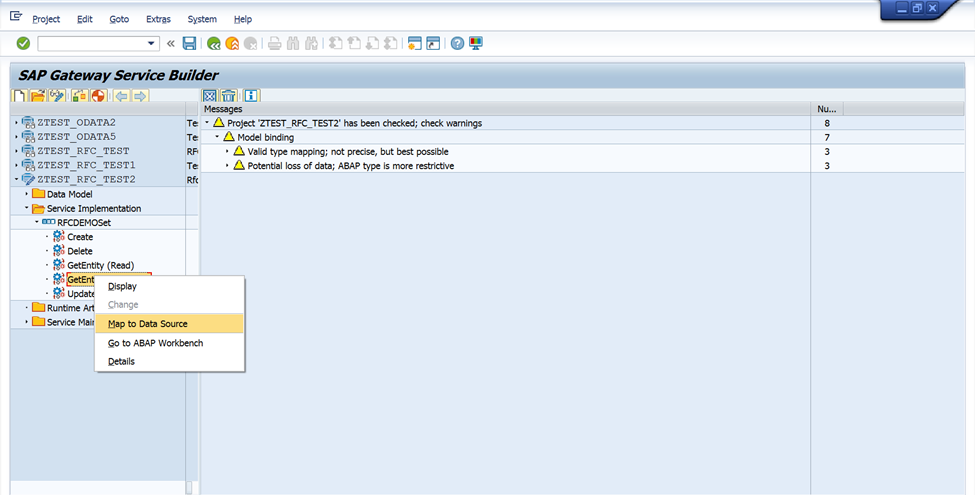Open the System menu
The image size is (975, 495).
[x=202, y=19]
